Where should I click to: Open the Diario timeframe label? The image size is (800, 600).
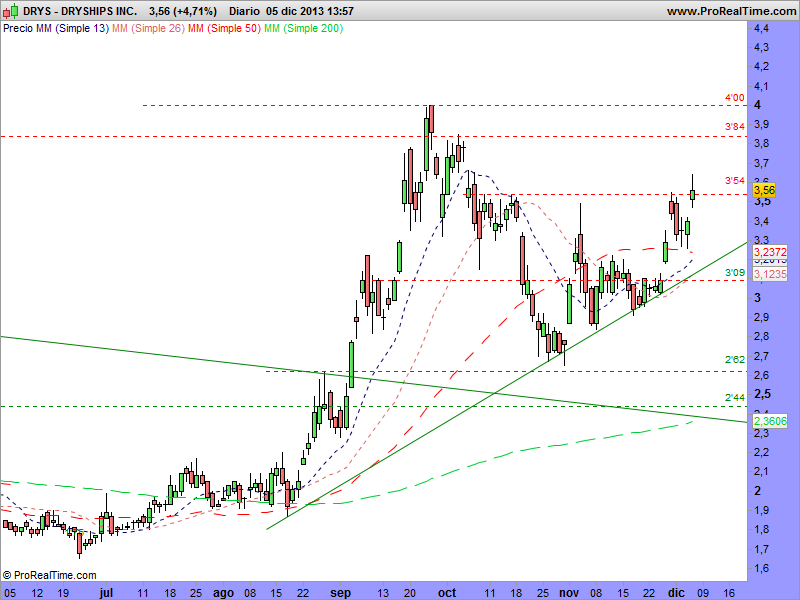(x=244, y=11)
